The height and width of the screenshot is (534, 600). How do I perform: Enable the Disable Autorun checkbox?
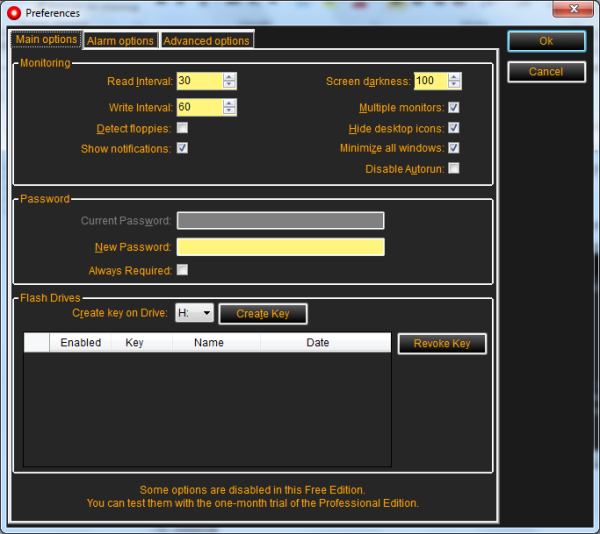[x=454, y=168]
